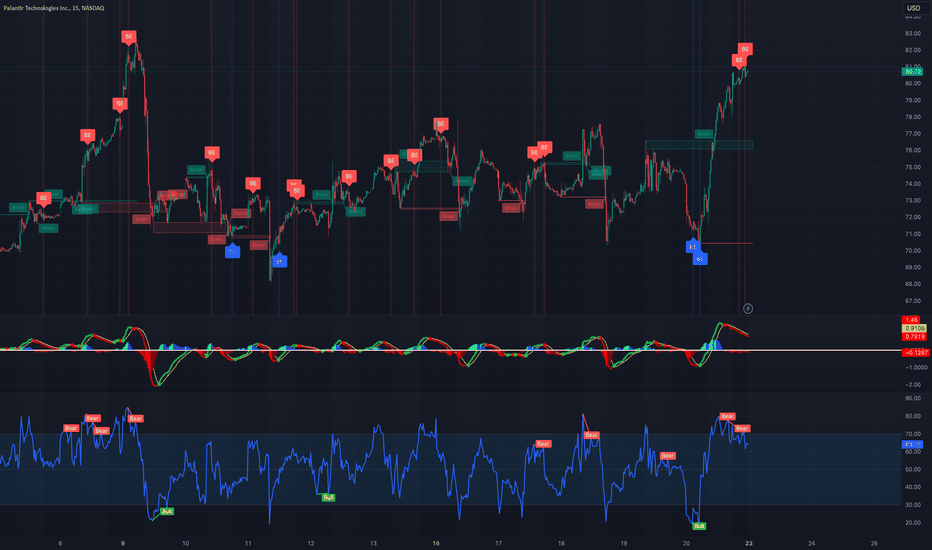Click the 83.00 level on the price axis

tap(912, 33)
